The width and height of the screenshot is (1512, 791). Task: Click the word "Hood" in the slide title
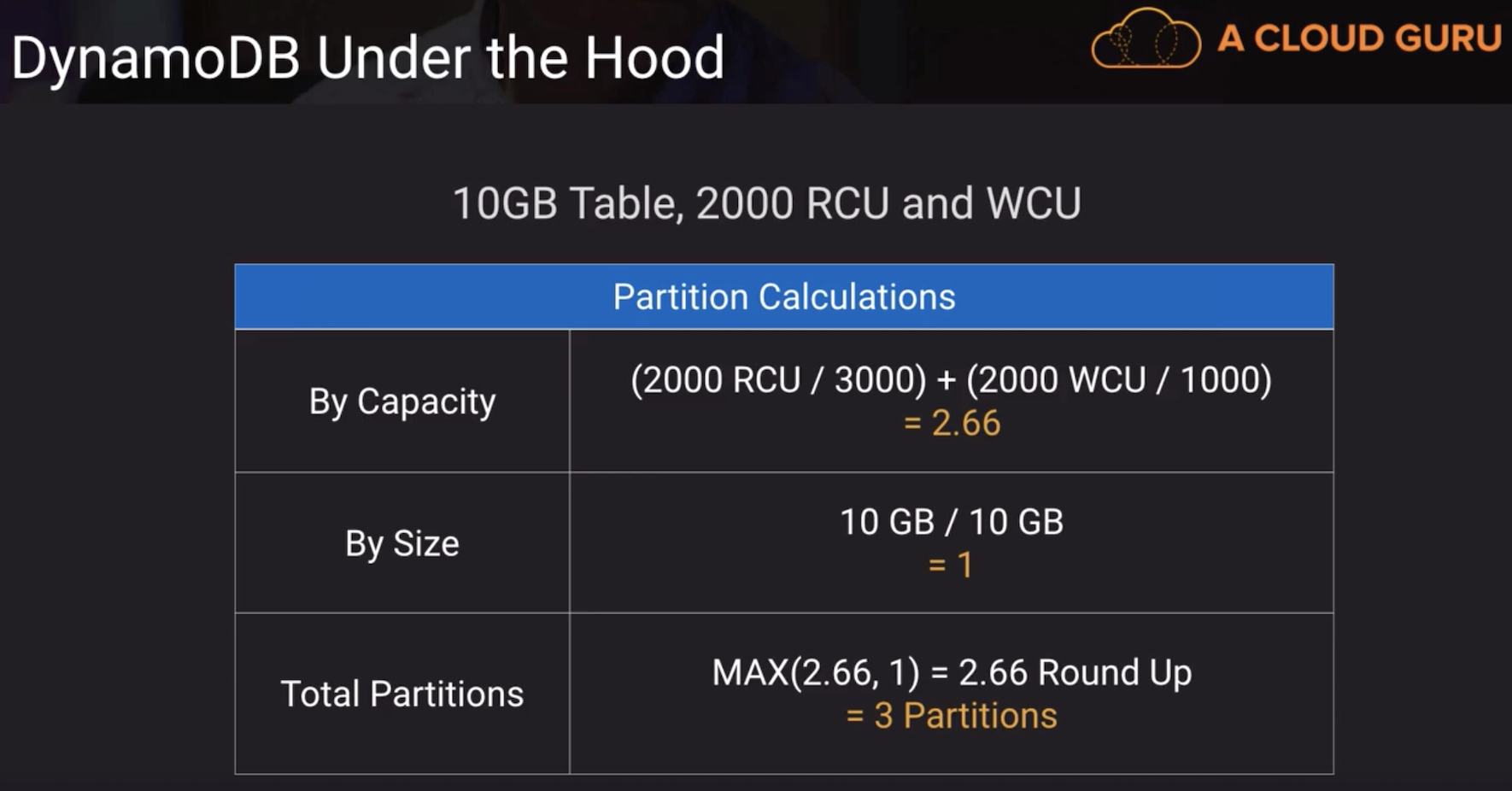(654, 59)
